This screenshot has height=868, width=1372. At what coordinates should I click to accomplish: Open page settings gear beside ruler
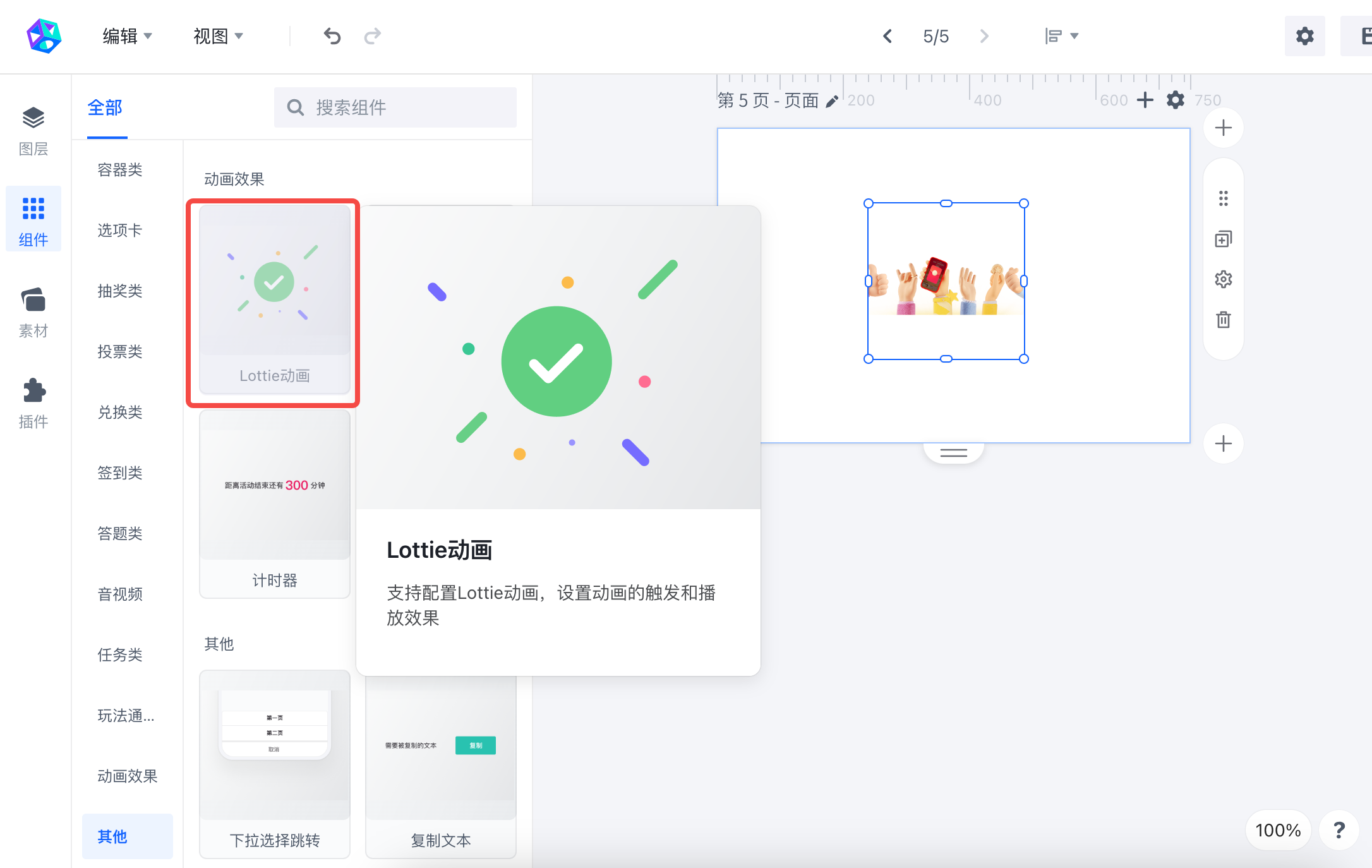click(x=1176, y=100)
